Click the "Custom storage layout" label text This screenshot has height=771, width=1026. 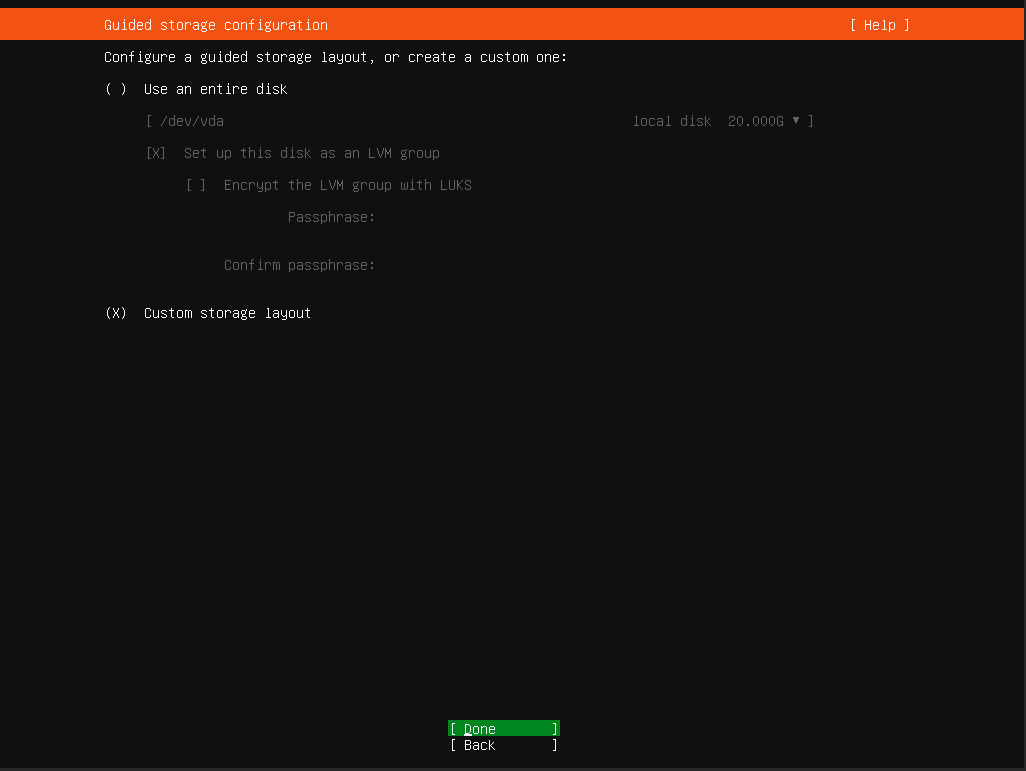pyautogui.click(x=227, y=313)
